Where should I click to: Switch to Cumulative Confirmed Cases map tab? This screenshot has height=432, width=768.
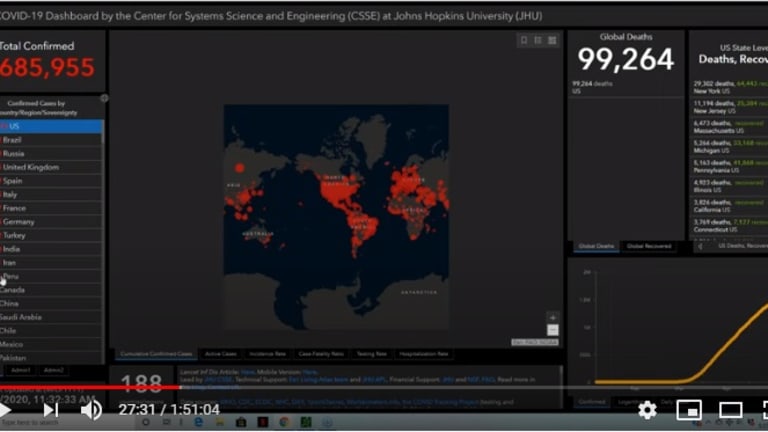pos(156,354)
